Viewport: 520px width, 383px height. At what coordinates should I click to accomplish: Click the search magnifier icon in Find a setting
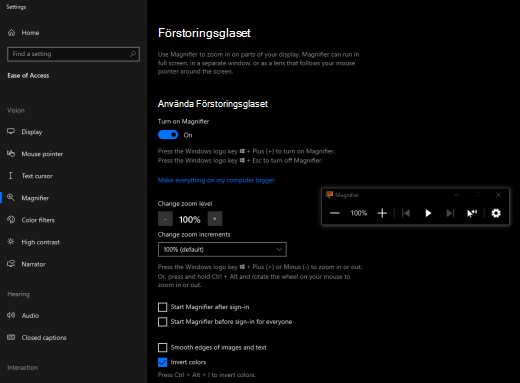coord(133,54)
